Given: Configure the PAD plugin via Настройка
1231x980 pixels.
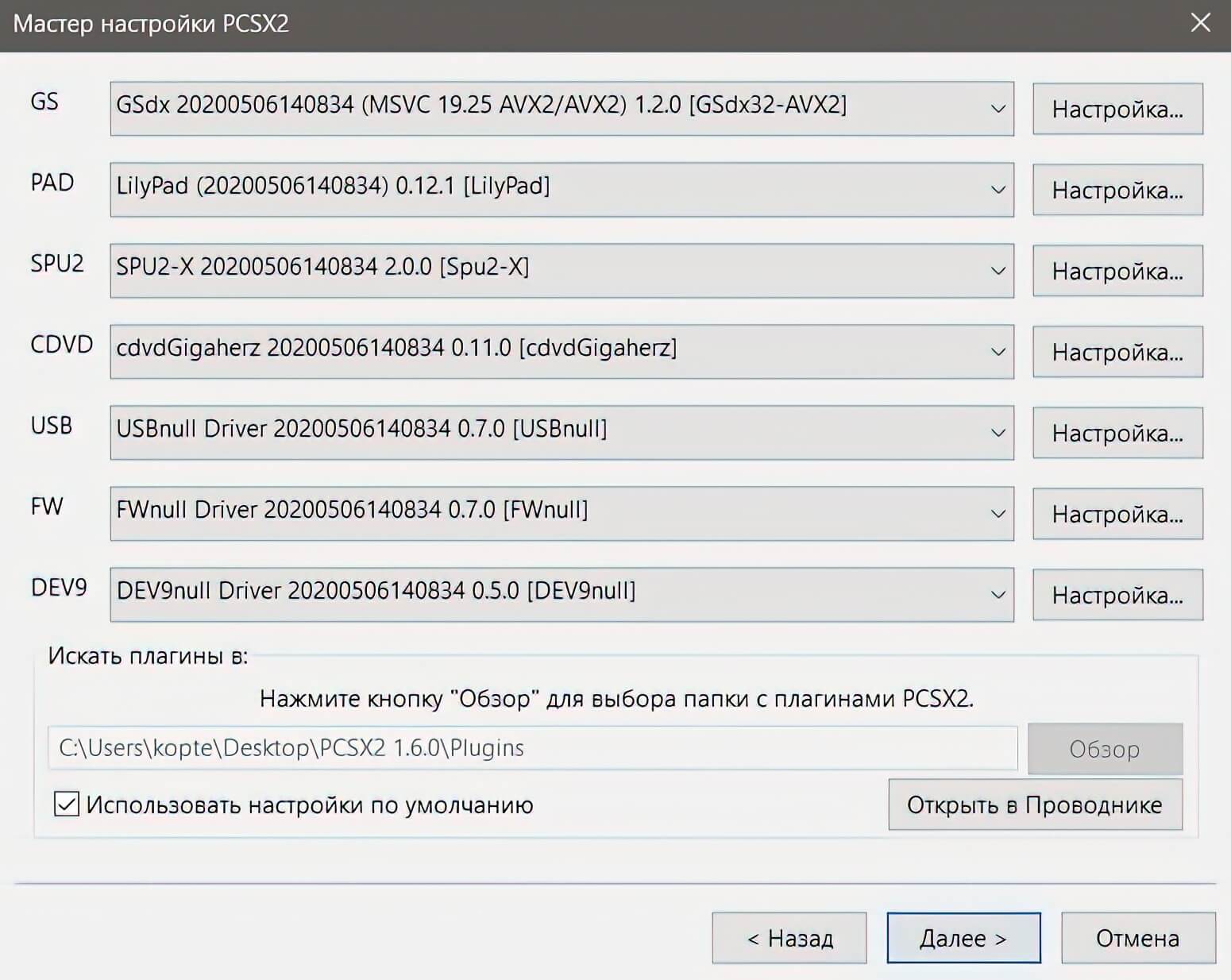Looking at the screenshot, I should (1117, 190).
